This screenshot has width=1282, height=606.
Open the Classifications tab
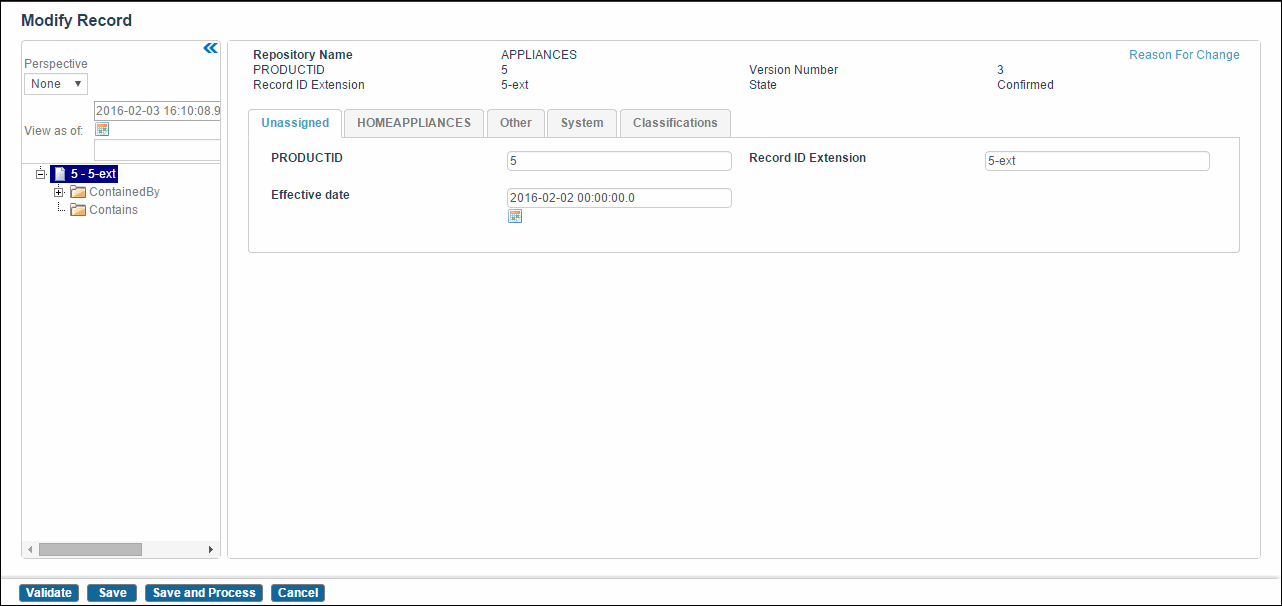coord(675,123)
